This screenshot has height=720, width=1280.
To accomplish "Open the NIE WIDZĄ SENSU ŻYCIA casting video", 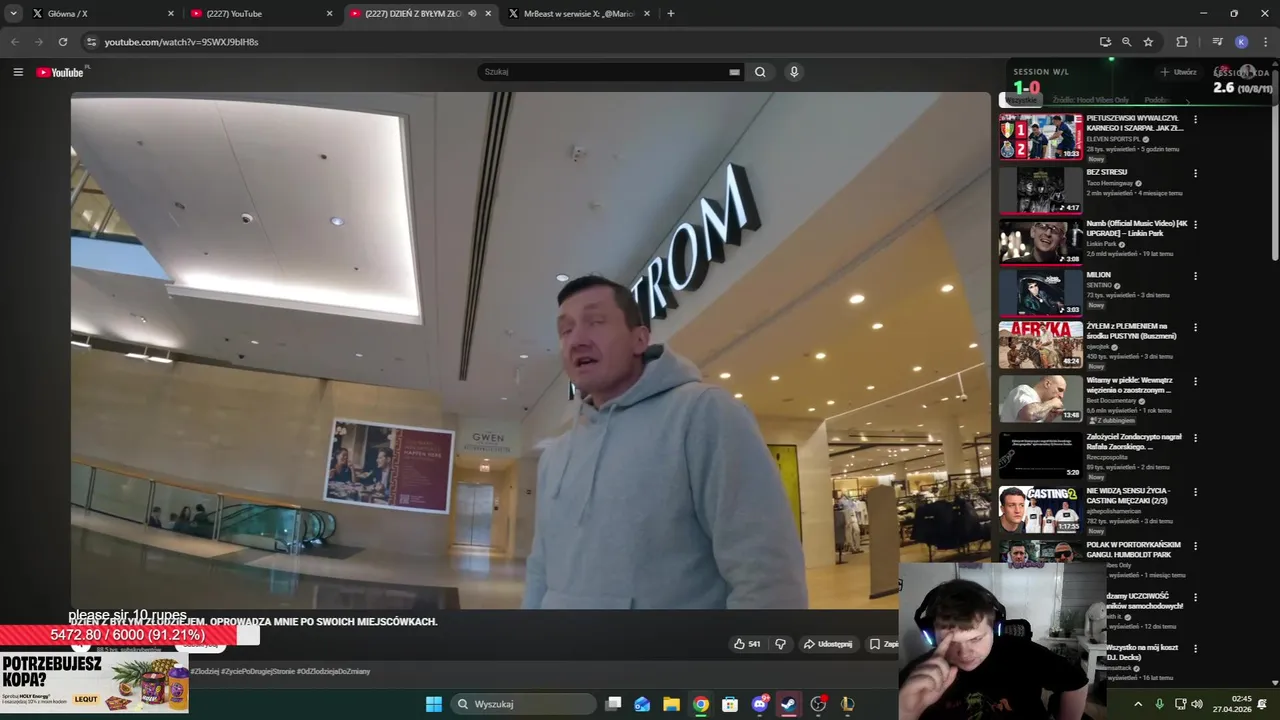I will [1041, 509].
